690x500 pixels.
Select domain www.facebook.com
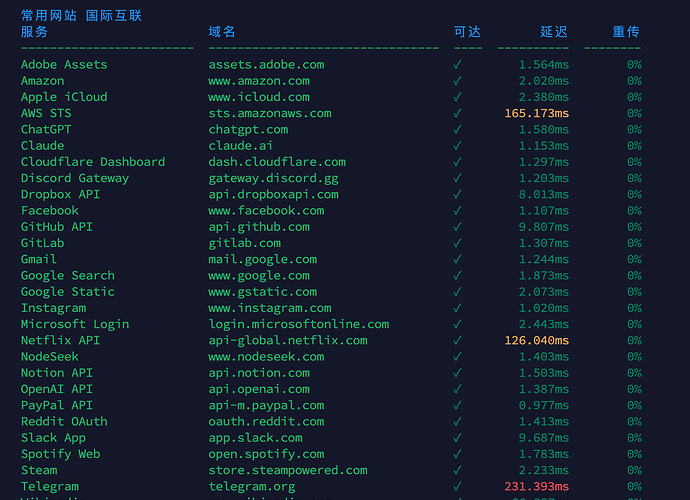pyautogui.click(x=266, y=211)
